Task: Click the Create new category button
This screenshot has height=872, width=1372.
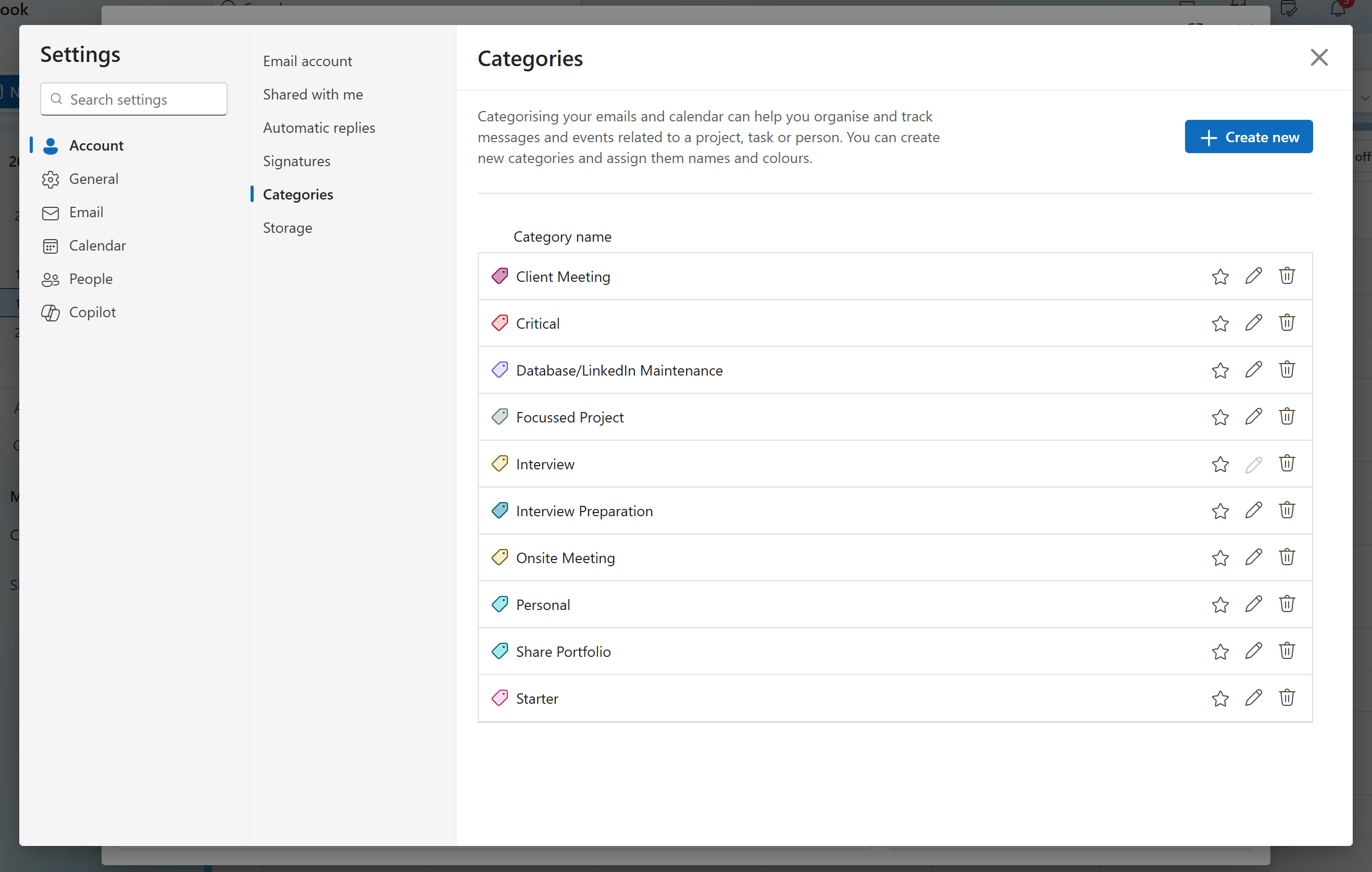Action: tap(1249, 136)
